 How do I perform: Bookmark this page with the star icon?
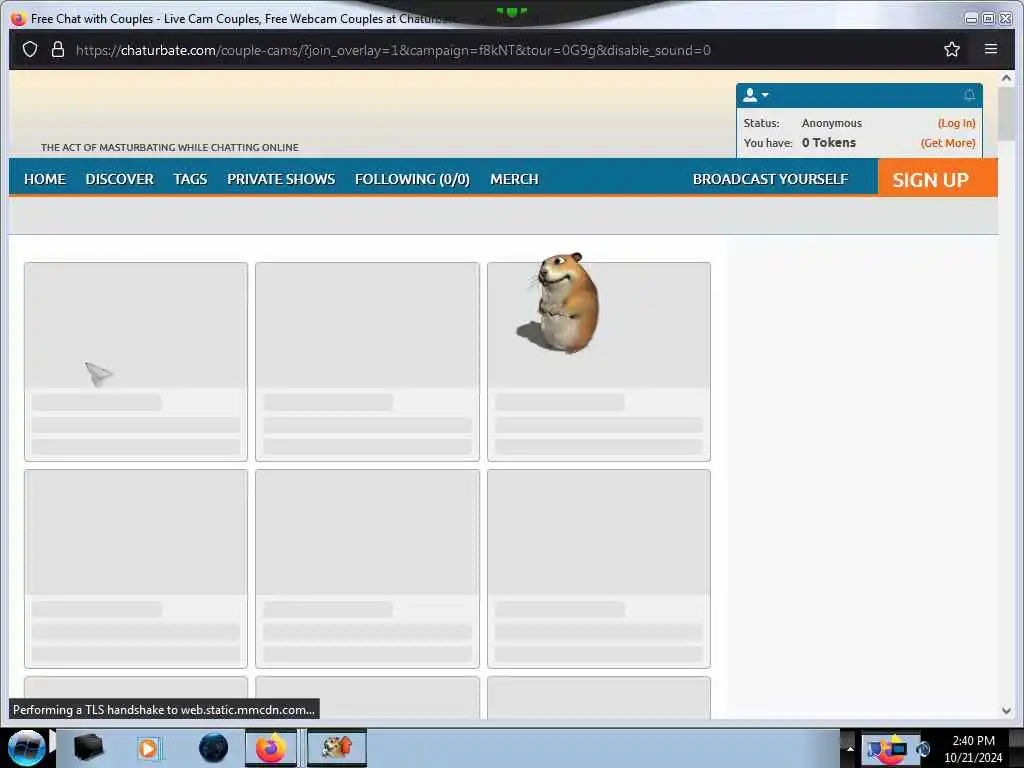click(952, 50)
